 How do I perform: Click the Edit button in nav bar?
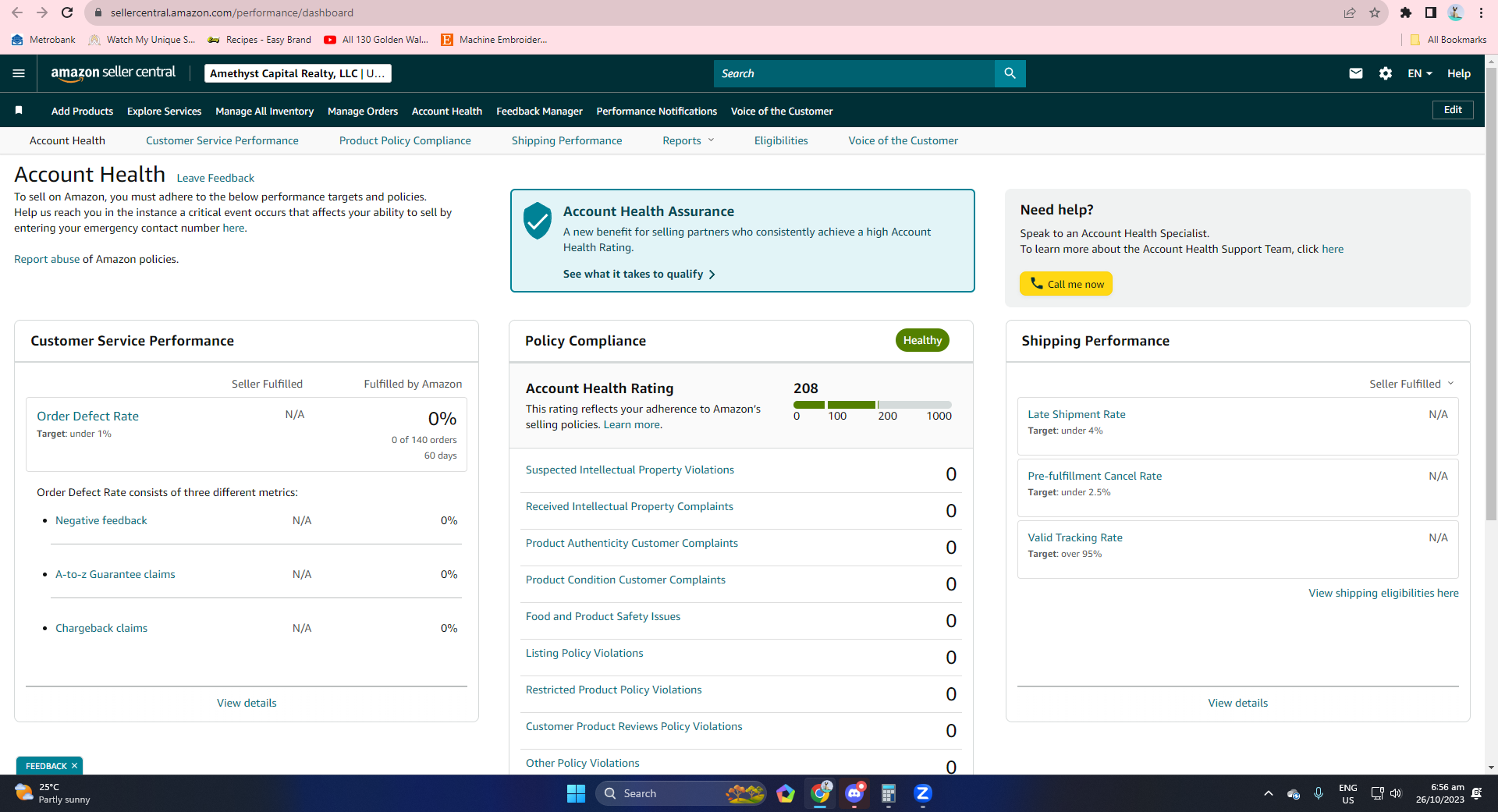click(1453, 110)
